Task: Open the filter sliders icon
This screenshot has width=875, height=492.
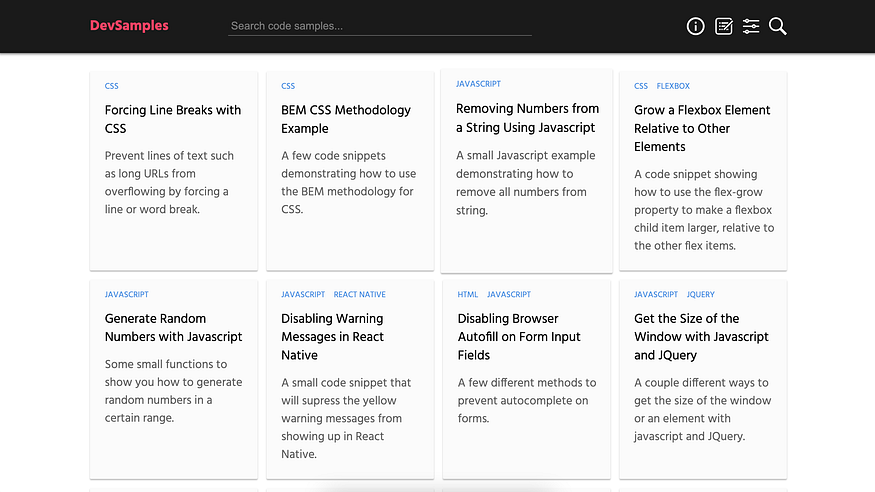Action: [x=751, y=27]
